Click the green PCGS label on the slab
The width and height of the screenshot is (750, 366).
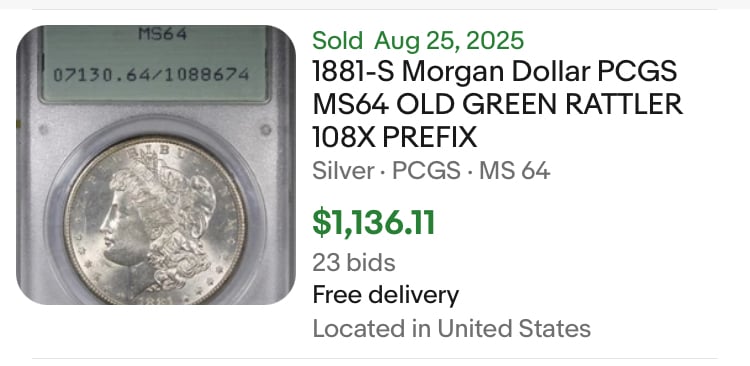pos(154,64)
